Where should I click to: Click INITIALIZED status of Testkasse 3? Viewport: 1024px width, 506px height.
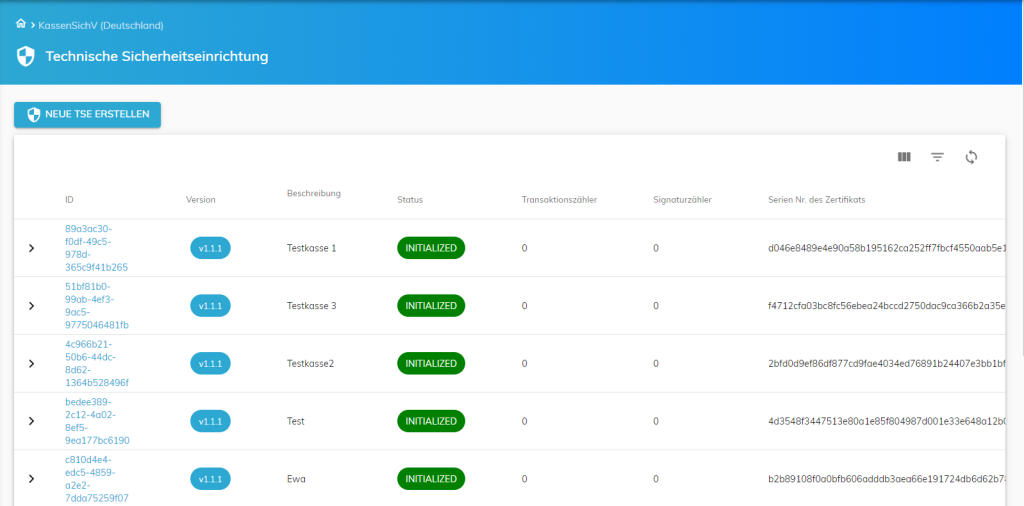click(431, 306)
